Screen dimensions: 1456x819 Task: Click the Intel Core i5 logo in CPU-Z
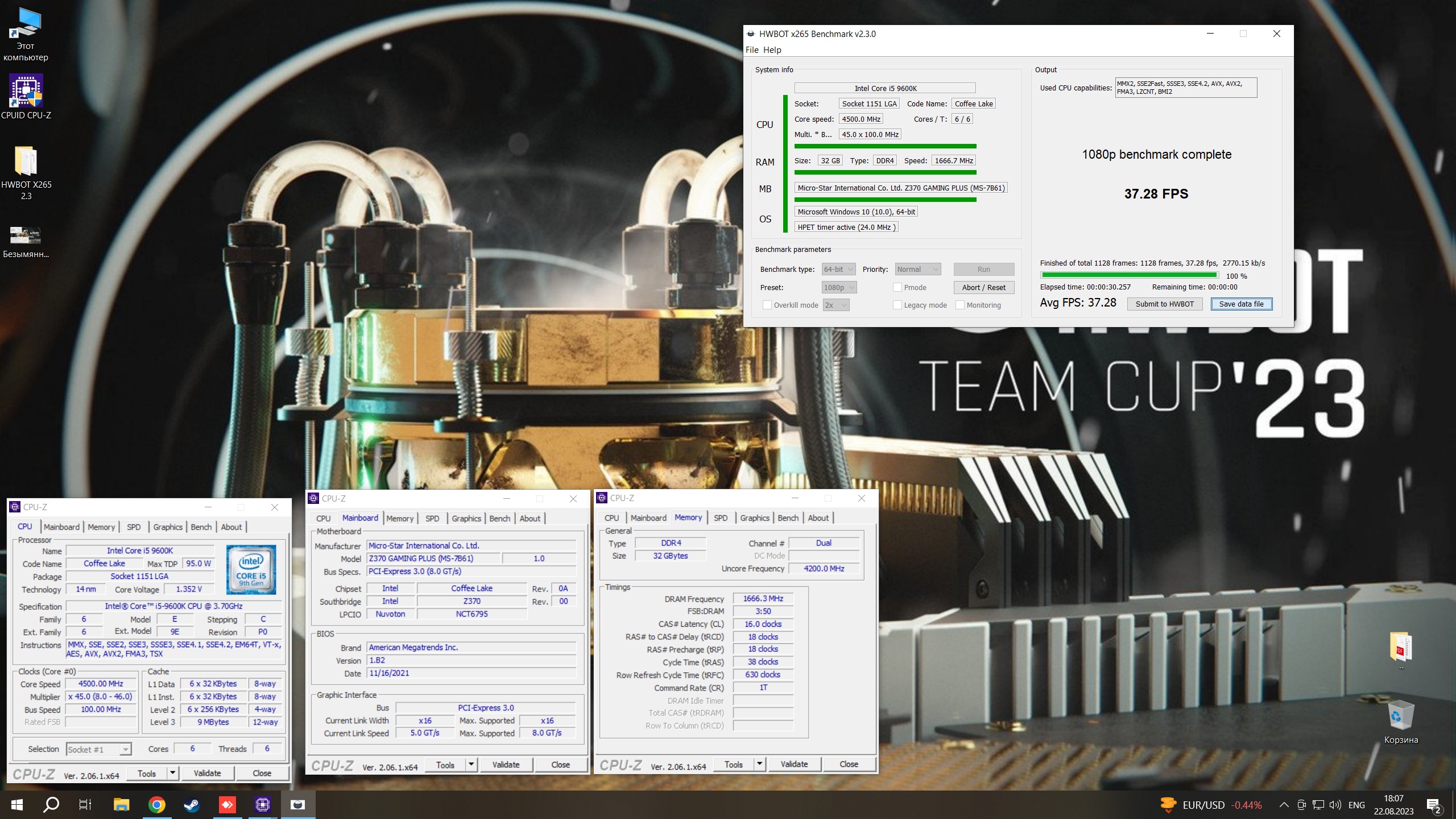251,569
